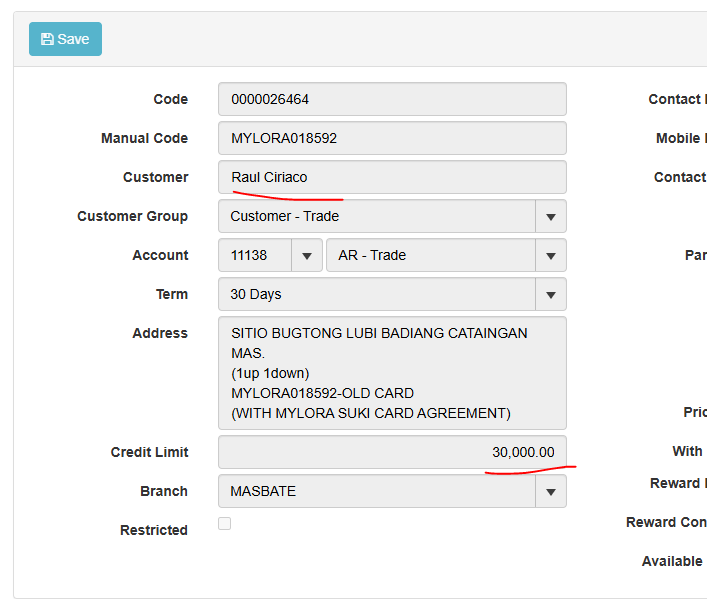Click the "Credit Limit" field label
The image size is (707, 599).
pyautogui.click(x=149, y=452)
